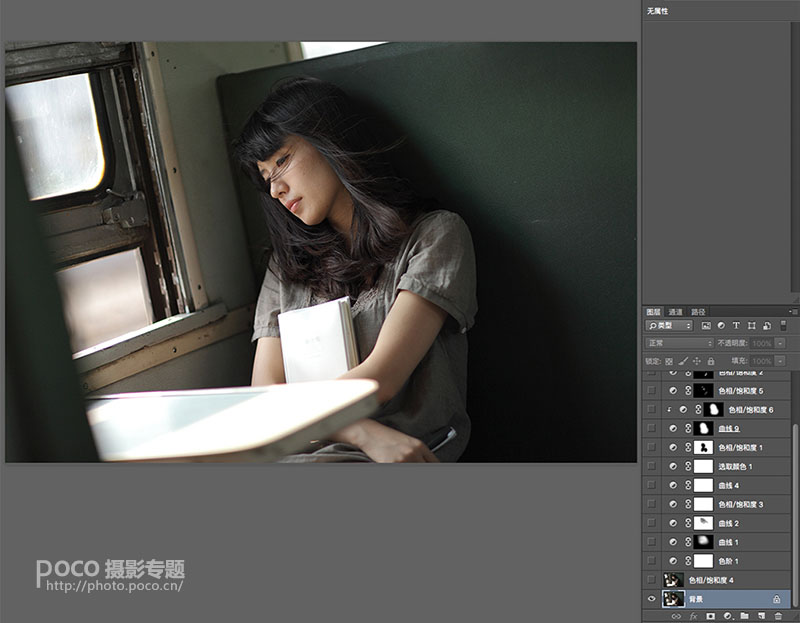Filter layers by type (T) icon
The height and width of the screenshot is (623, 800).
pyautogui.click(x=736, y=326)
